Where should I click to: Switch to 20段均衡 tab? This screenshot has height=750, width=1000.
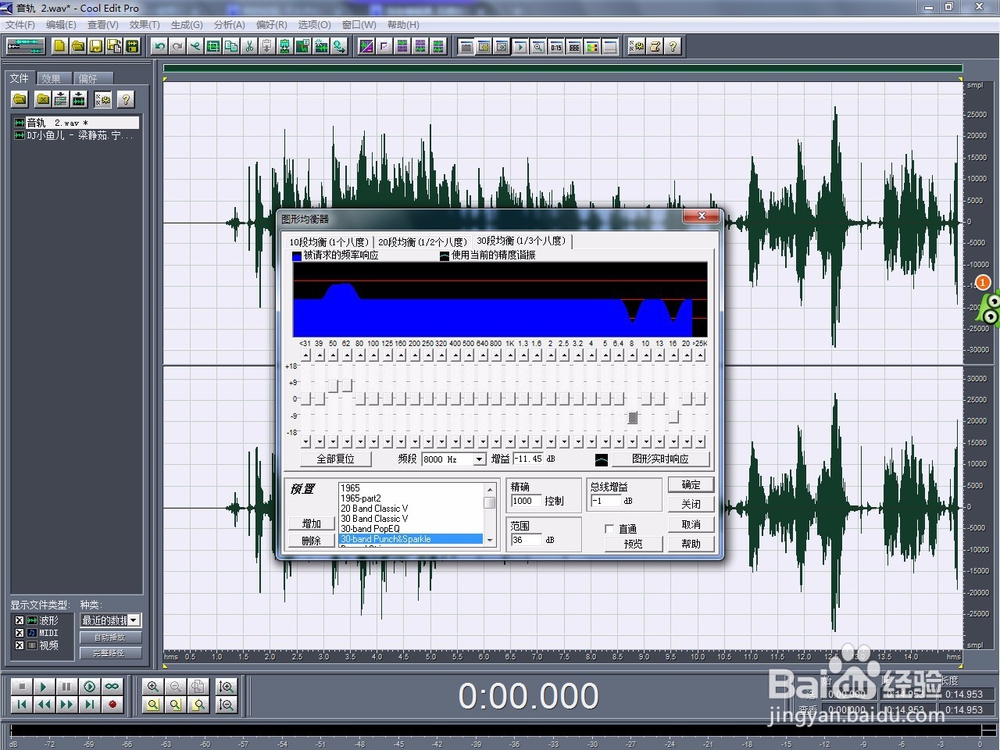coord(423,242)
